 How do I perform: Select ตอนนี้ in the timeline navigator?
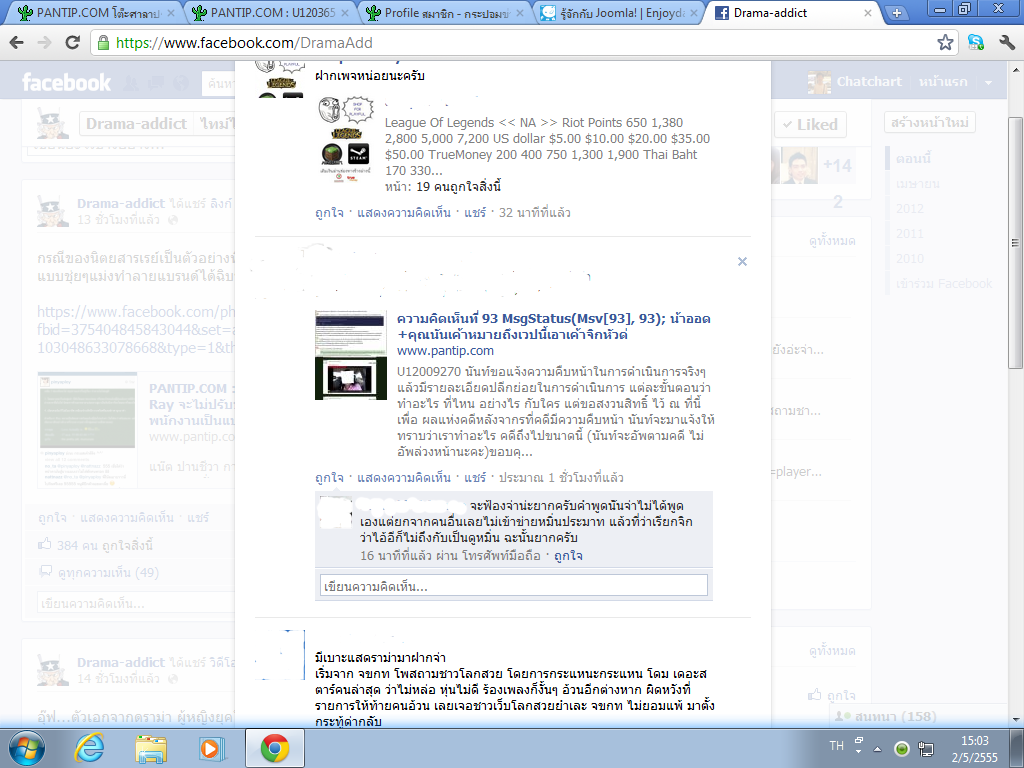[x=914, y=159]
